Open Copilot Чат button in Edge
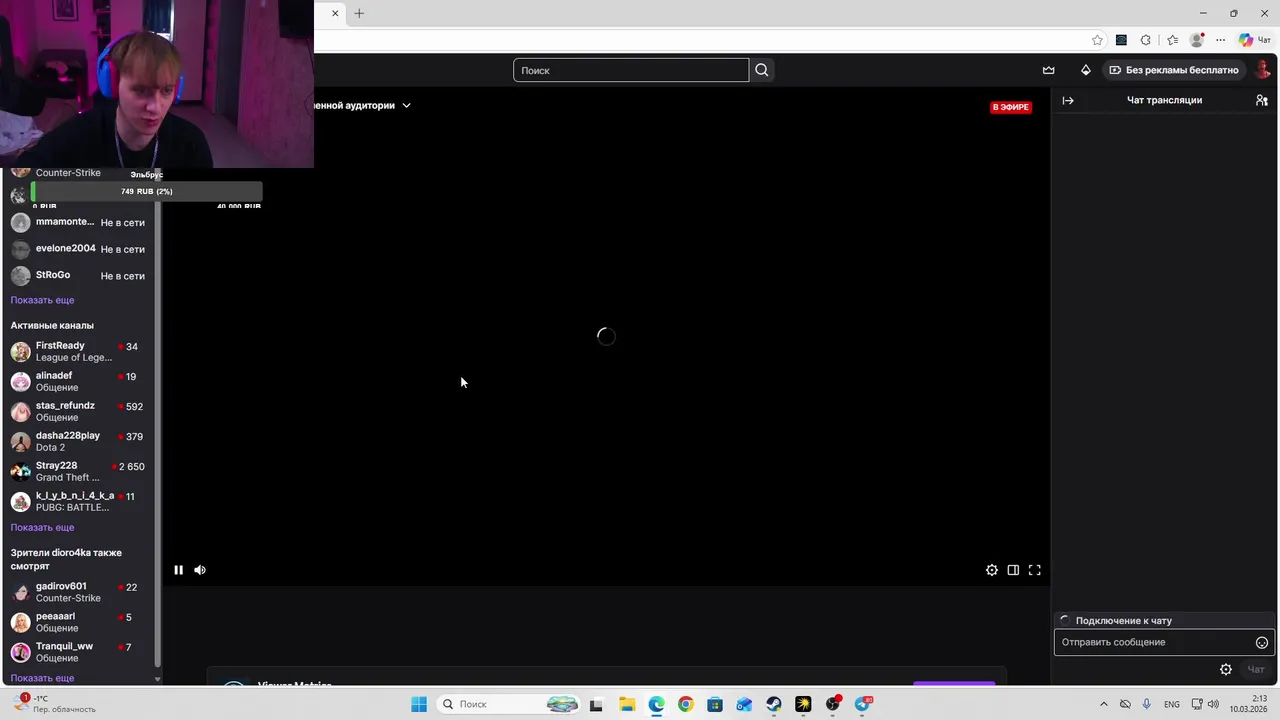Viewport: 1280px width, 720px height. pos(1254,40)
